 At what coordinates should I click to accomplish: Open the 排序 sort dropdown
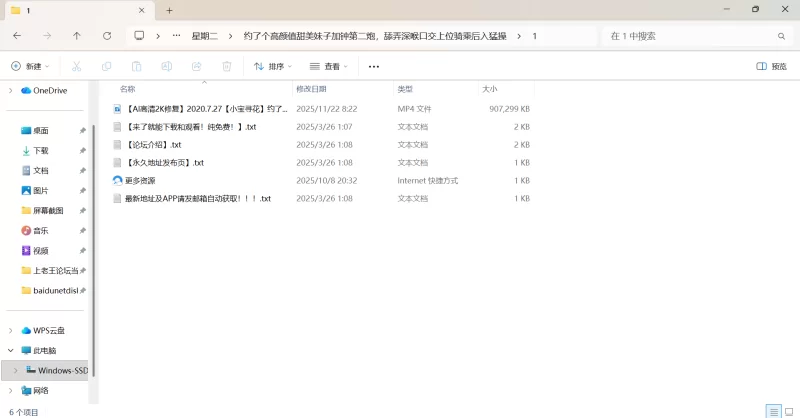click(273, 66)
